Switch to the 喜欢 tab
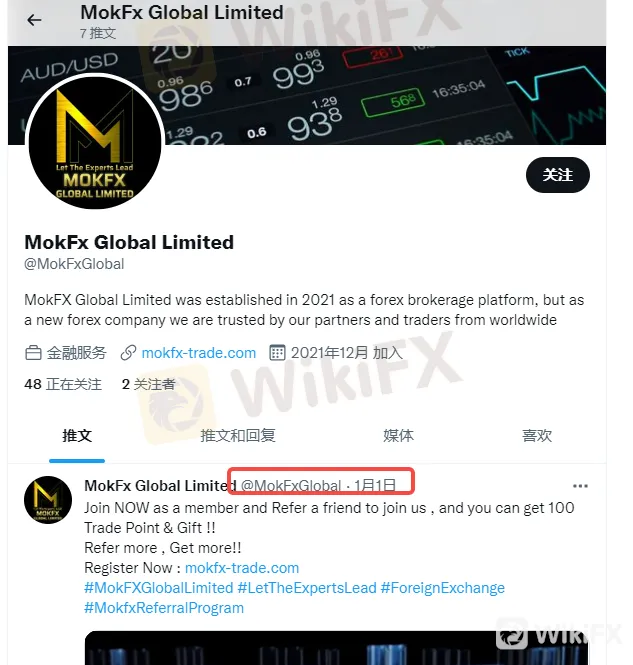633x665 pixels. click(537, 436)
